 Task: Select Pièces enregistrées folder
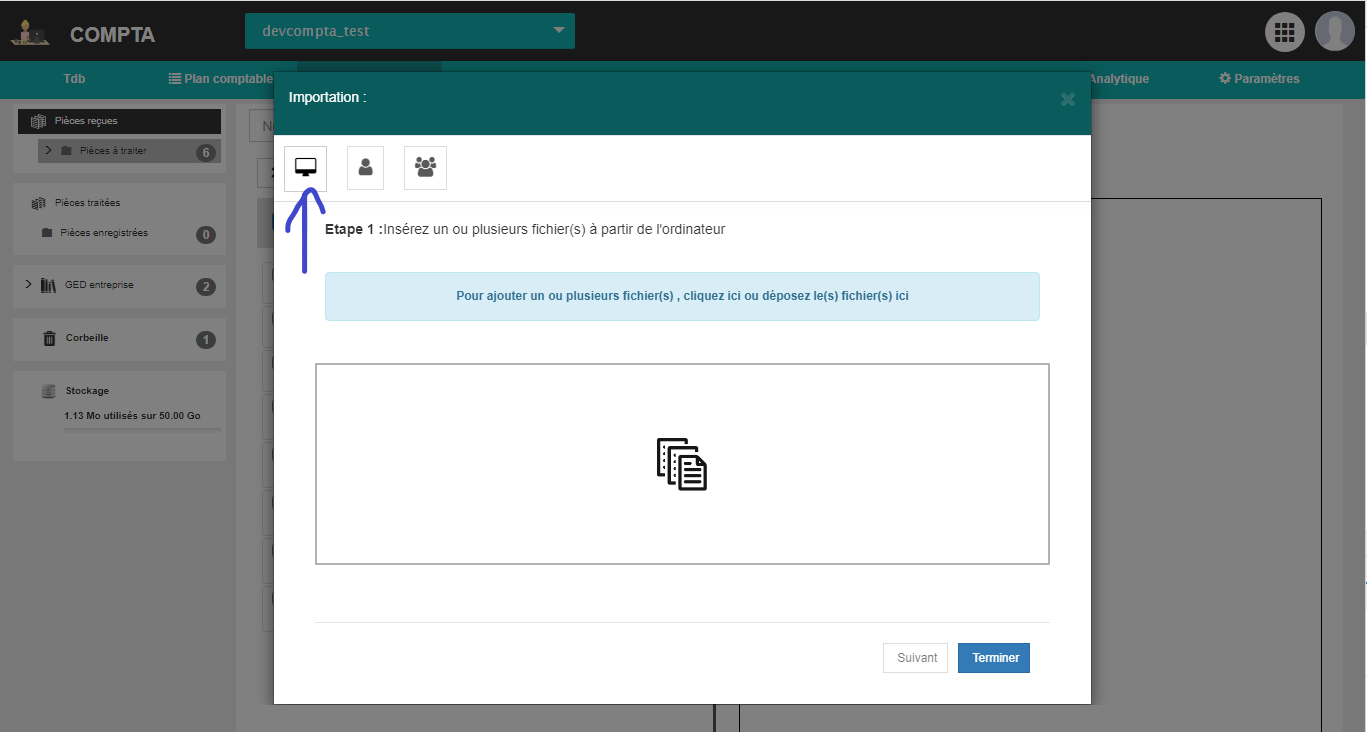103,233
